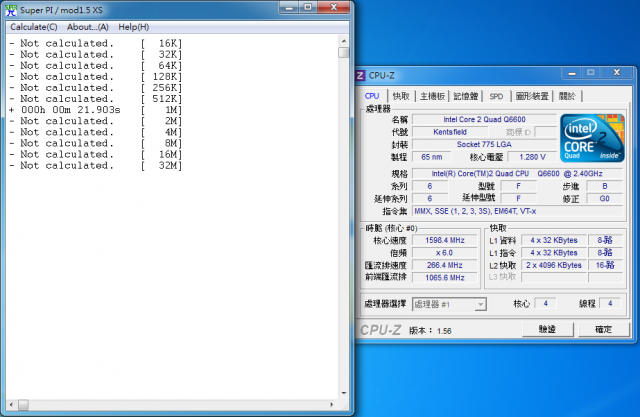Switch to the 圖形裝置 tab in CPU-Z
This screenshot has height=417, width=640.
click(x=532, y=96)
